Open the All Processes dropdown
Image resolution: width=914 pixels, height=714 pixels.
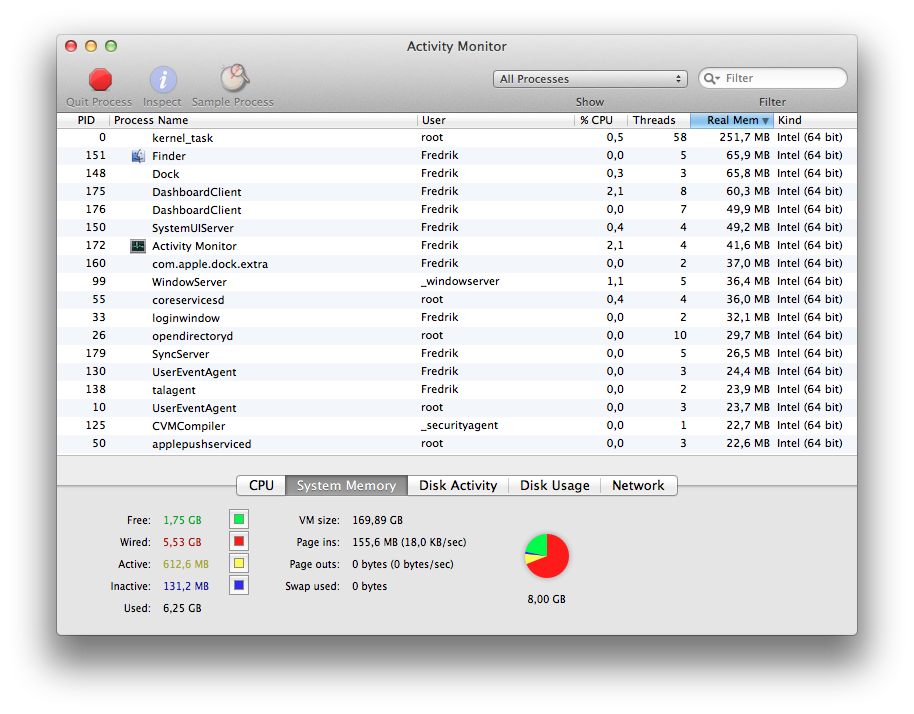[x=590, y=79]
